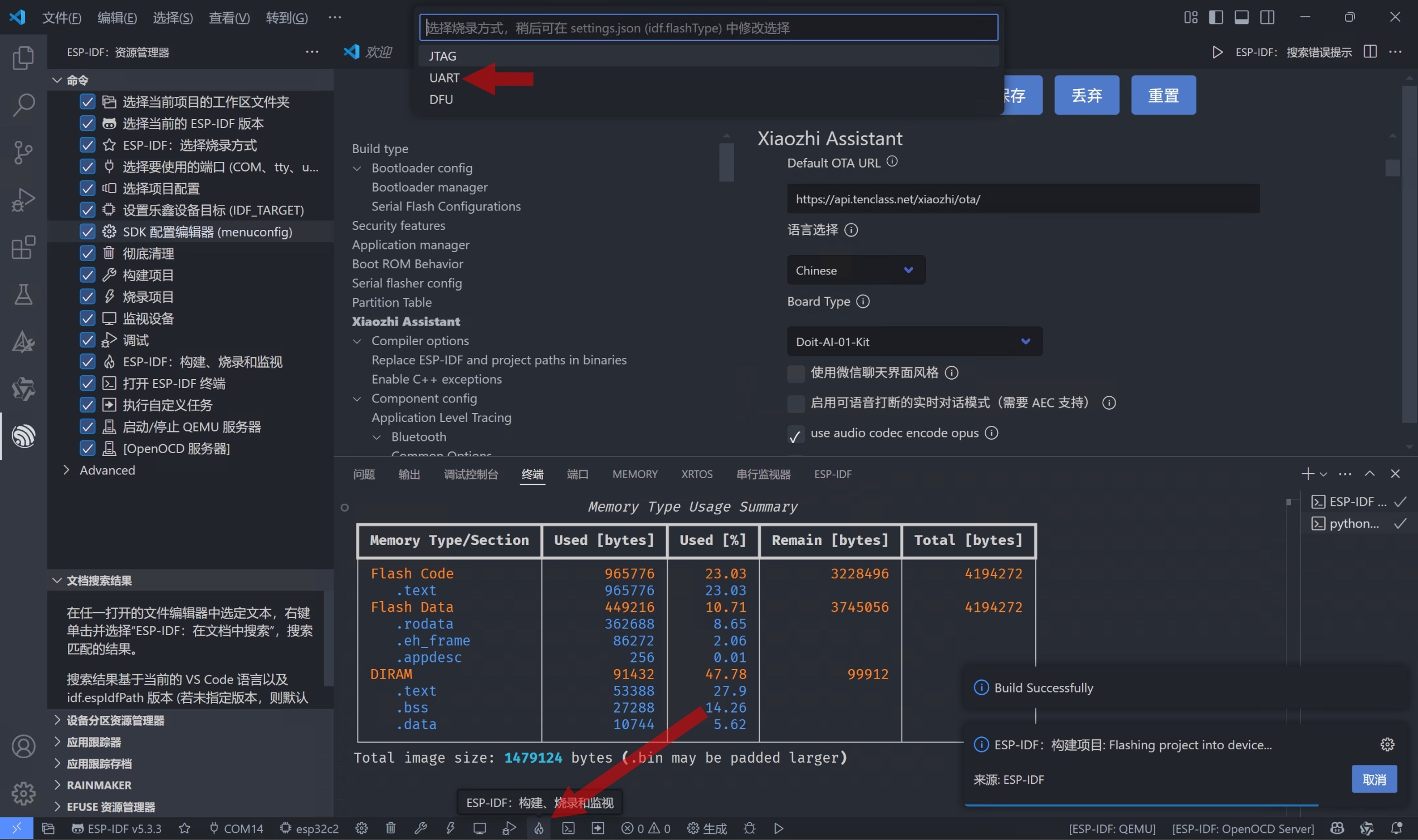Viewport: 1418px width, 840px height.
Task: Uncheck use audio codec encode opus
Action: click(x=796, y=434)
